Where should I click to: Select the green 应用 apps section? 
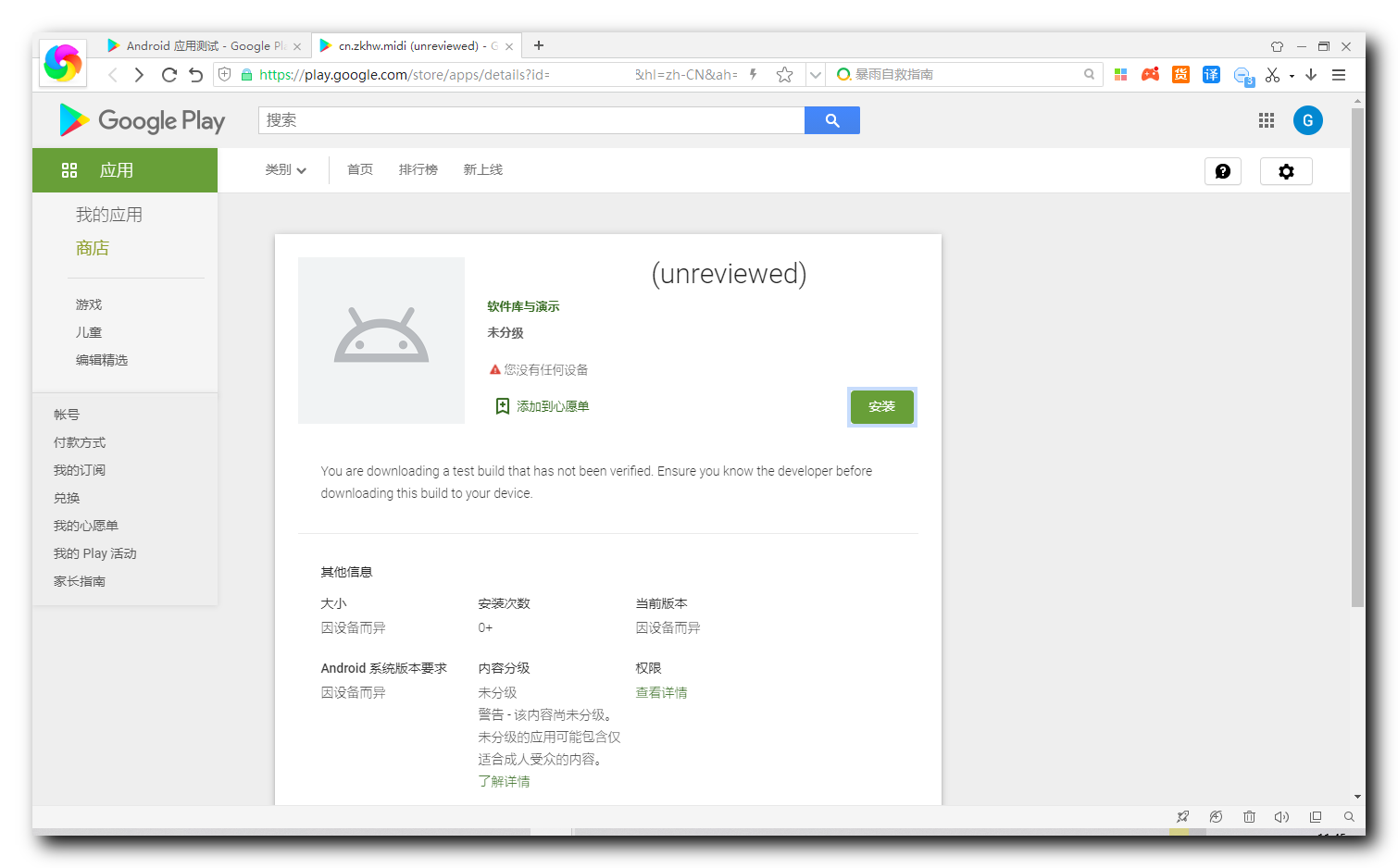point(125,170)
